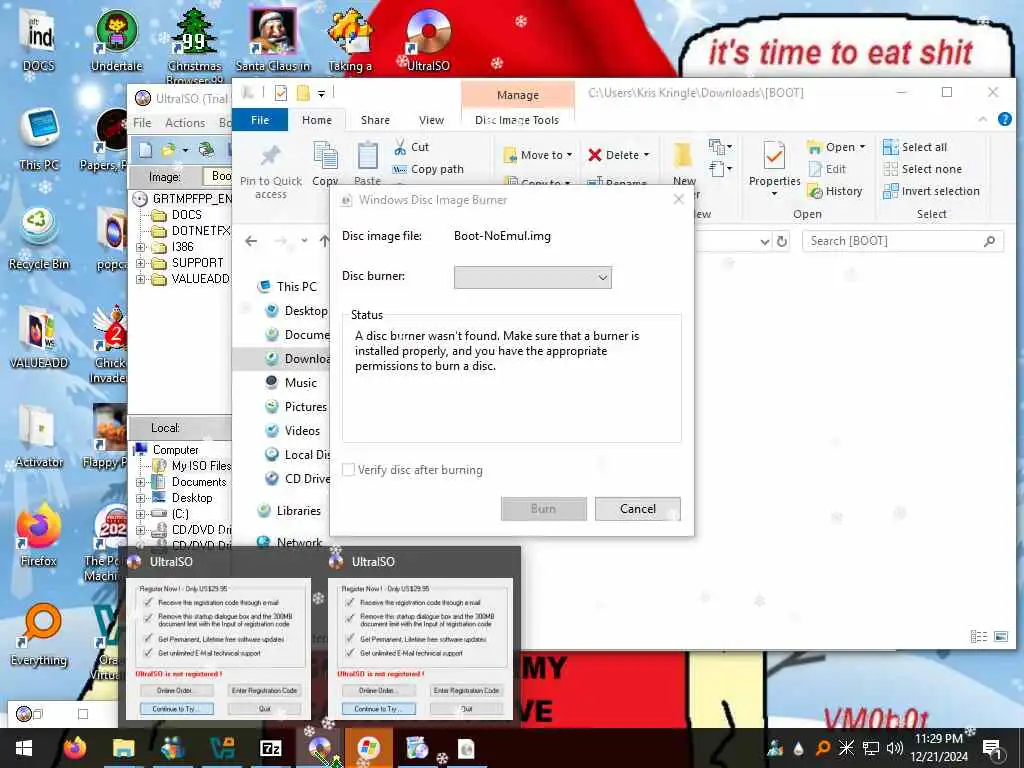Open the File tab in Explorer

tap(260, 120)
